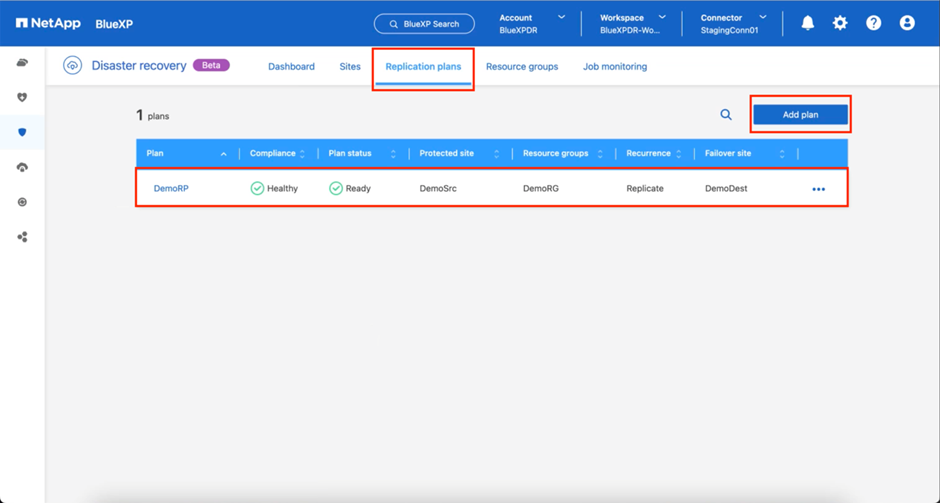The height and width of the screenshot is (503, 940).
Task: Click inside the BlueXP Search field
Action: point(424,23)
